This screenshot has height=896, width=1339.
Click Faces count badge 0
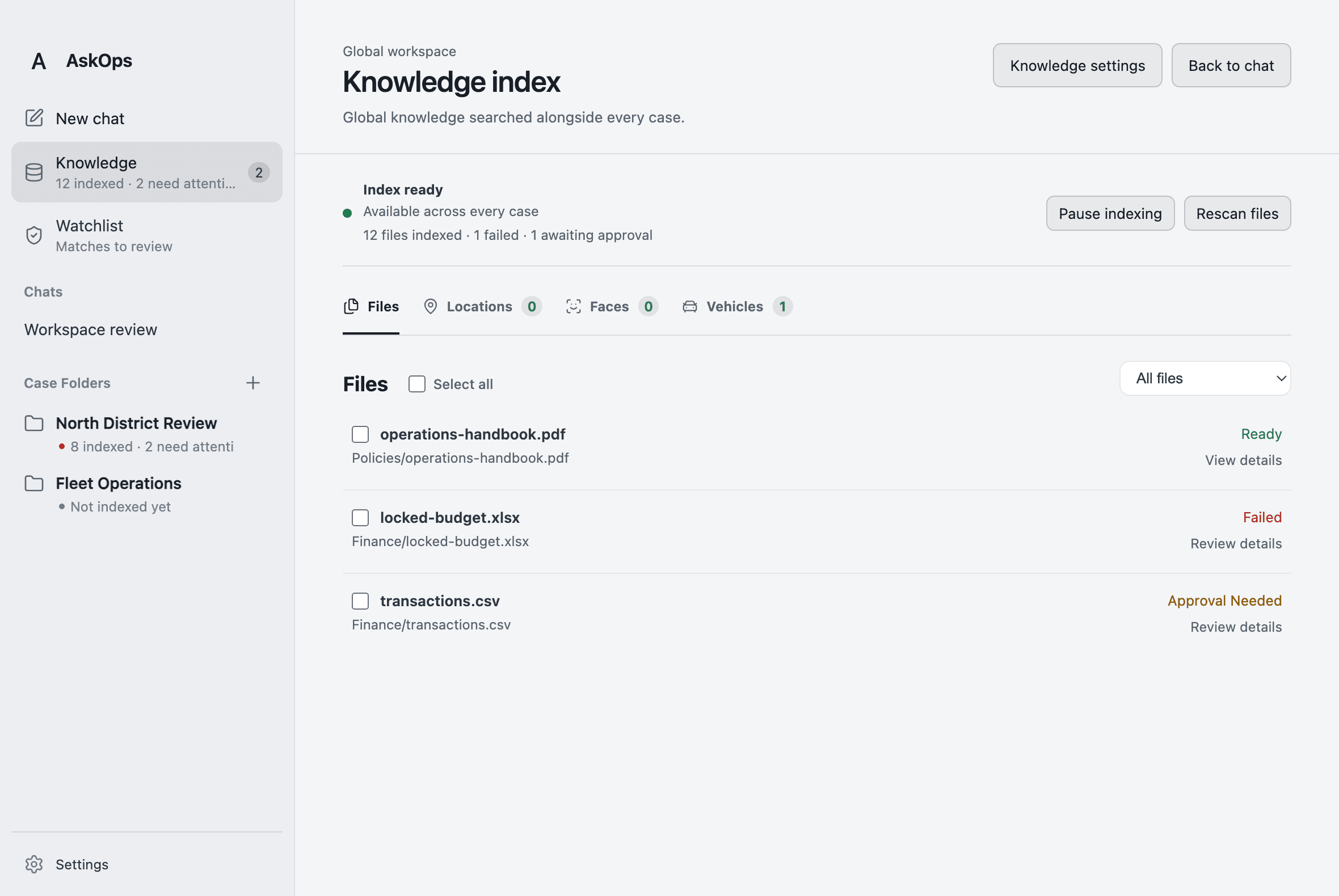coord(649,306)
